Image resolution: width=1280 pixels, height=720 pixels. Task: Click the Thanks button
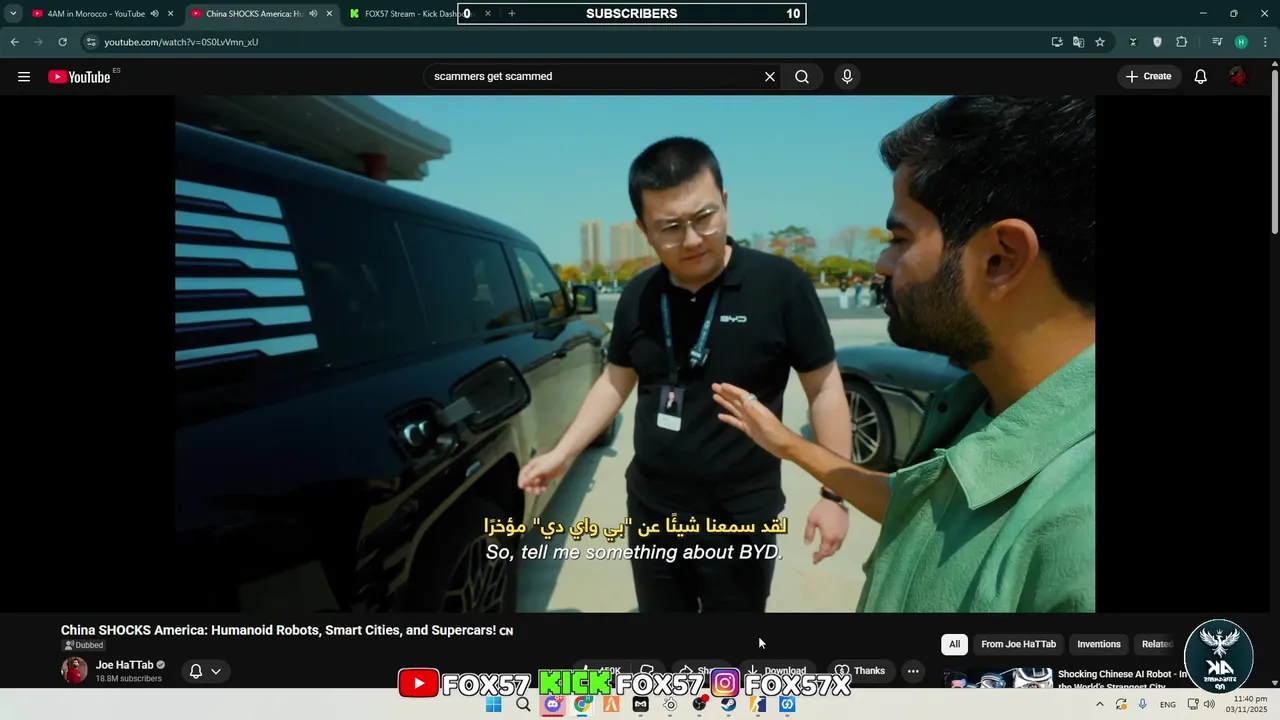click(860, 671)
